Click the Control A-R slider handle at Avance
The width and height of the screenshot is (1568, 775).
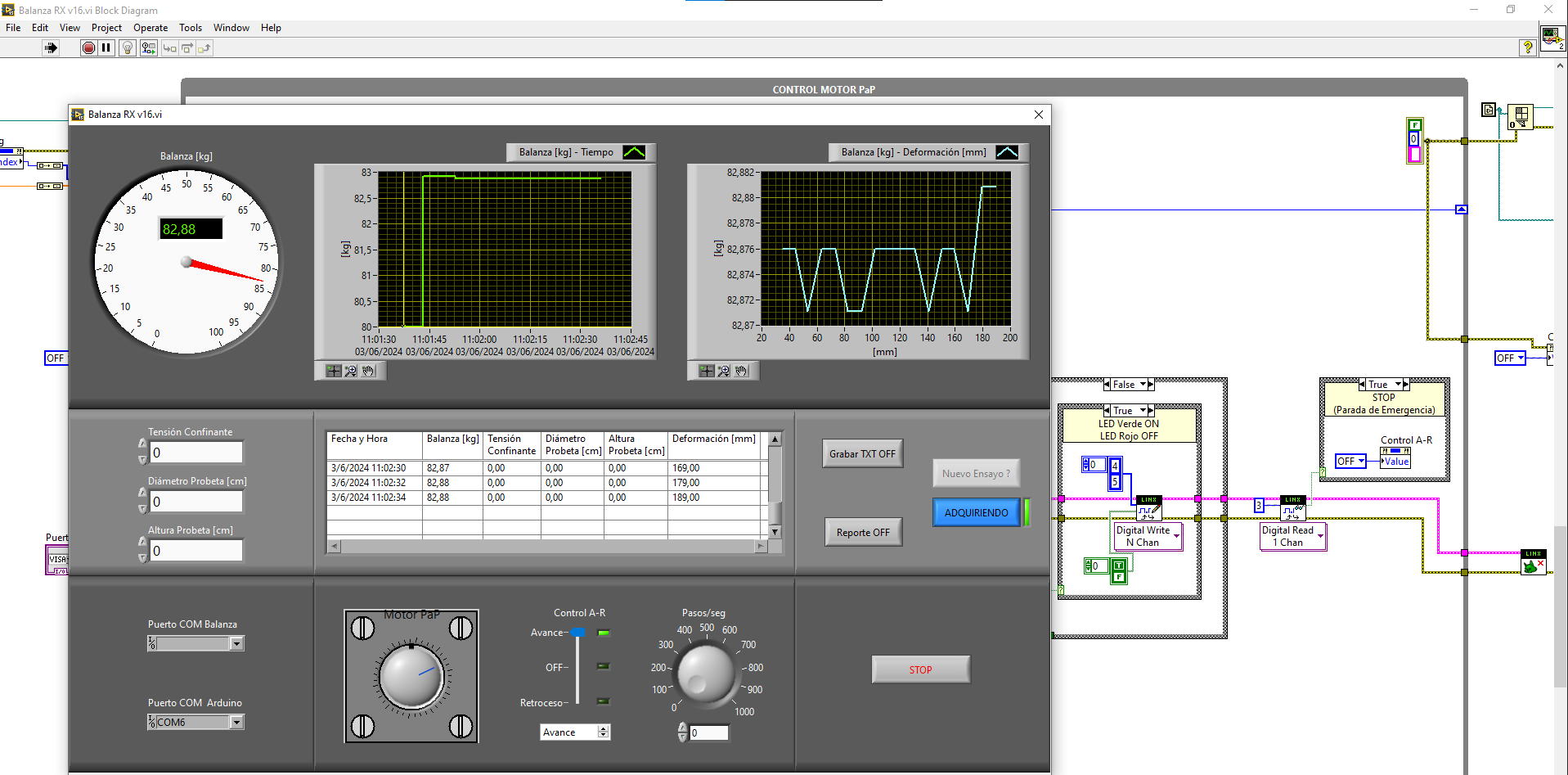578,633
